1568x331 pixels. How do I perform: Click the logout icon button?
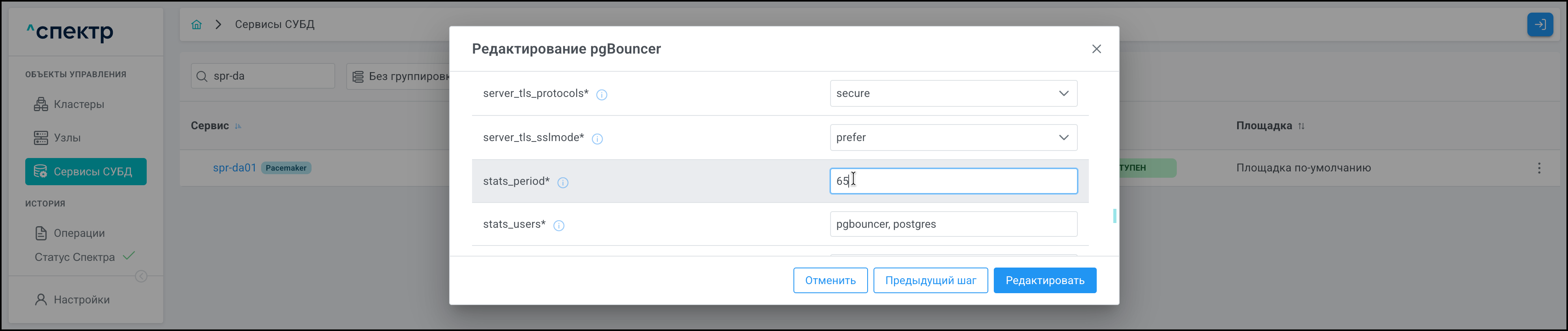tap(1539, 25)
